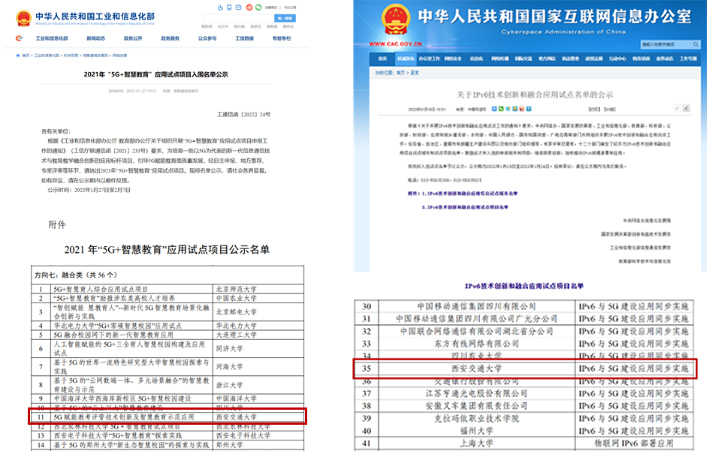Click 中国移动通信集团四川有限公司 in row 30

click(477, 306)
